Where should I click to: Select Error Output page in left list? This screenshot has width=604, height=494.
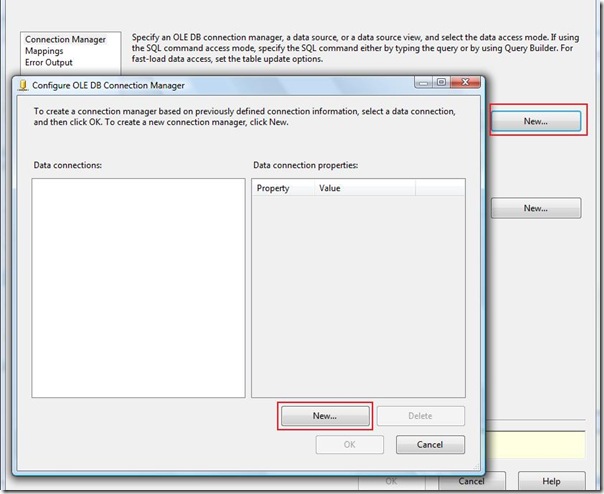click(x=49, y=62)
